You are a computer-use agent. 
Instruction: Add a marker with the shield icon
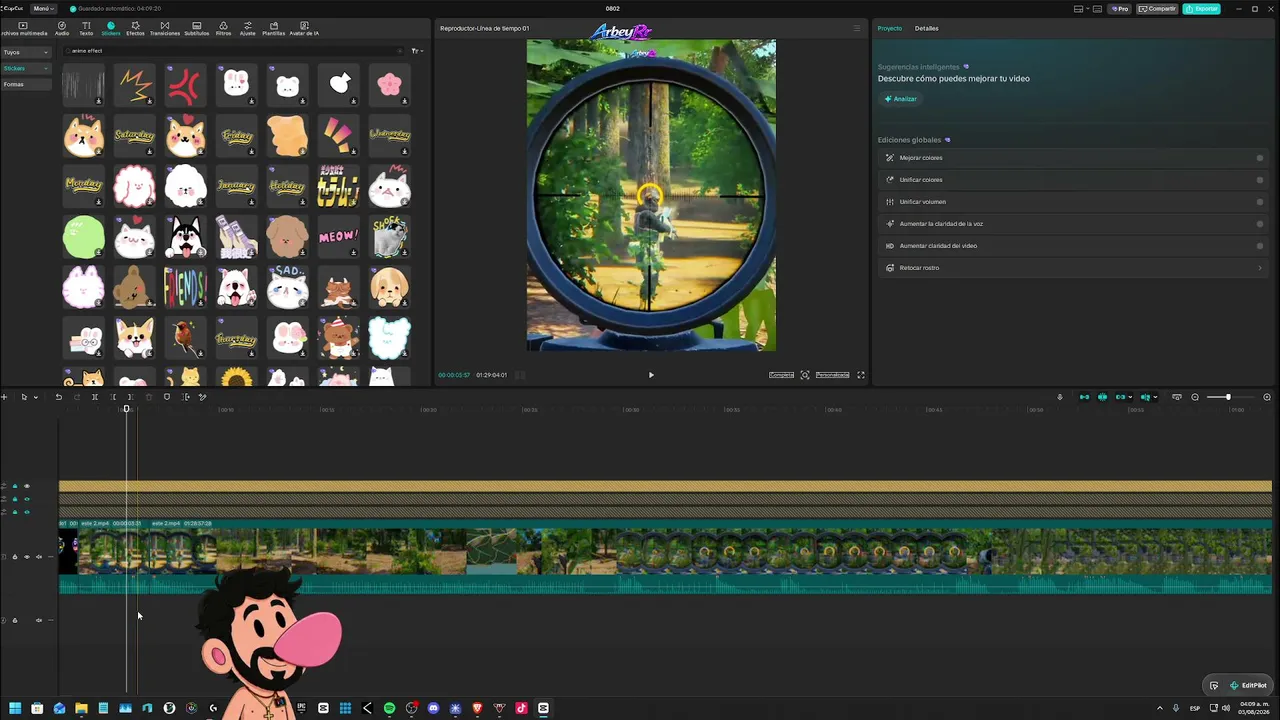coord(167,397)
